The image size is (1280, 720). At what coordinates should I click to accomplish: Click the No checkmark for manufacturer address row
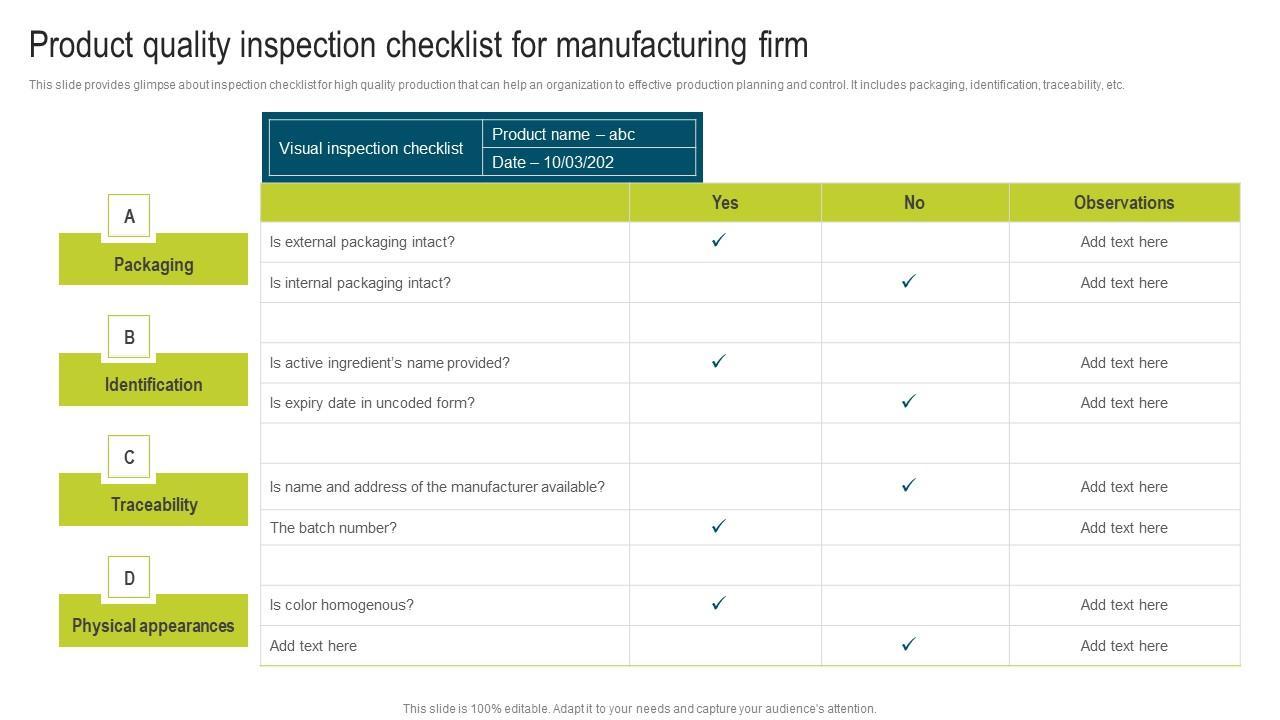tap(908, 485)
